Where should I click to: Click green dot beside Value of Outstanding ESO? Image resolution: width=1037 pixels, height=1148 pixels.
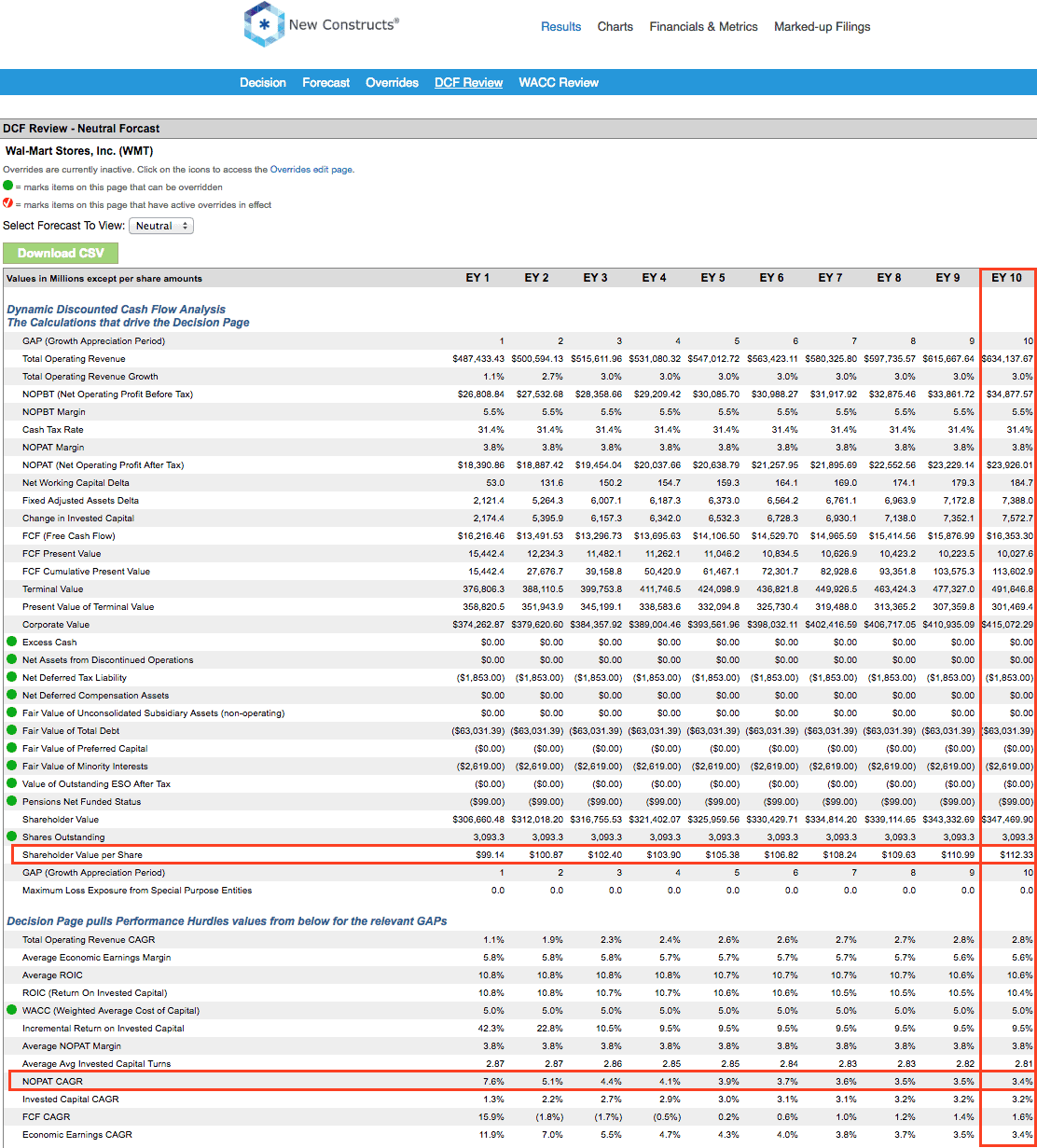click(x=12, y=783)
